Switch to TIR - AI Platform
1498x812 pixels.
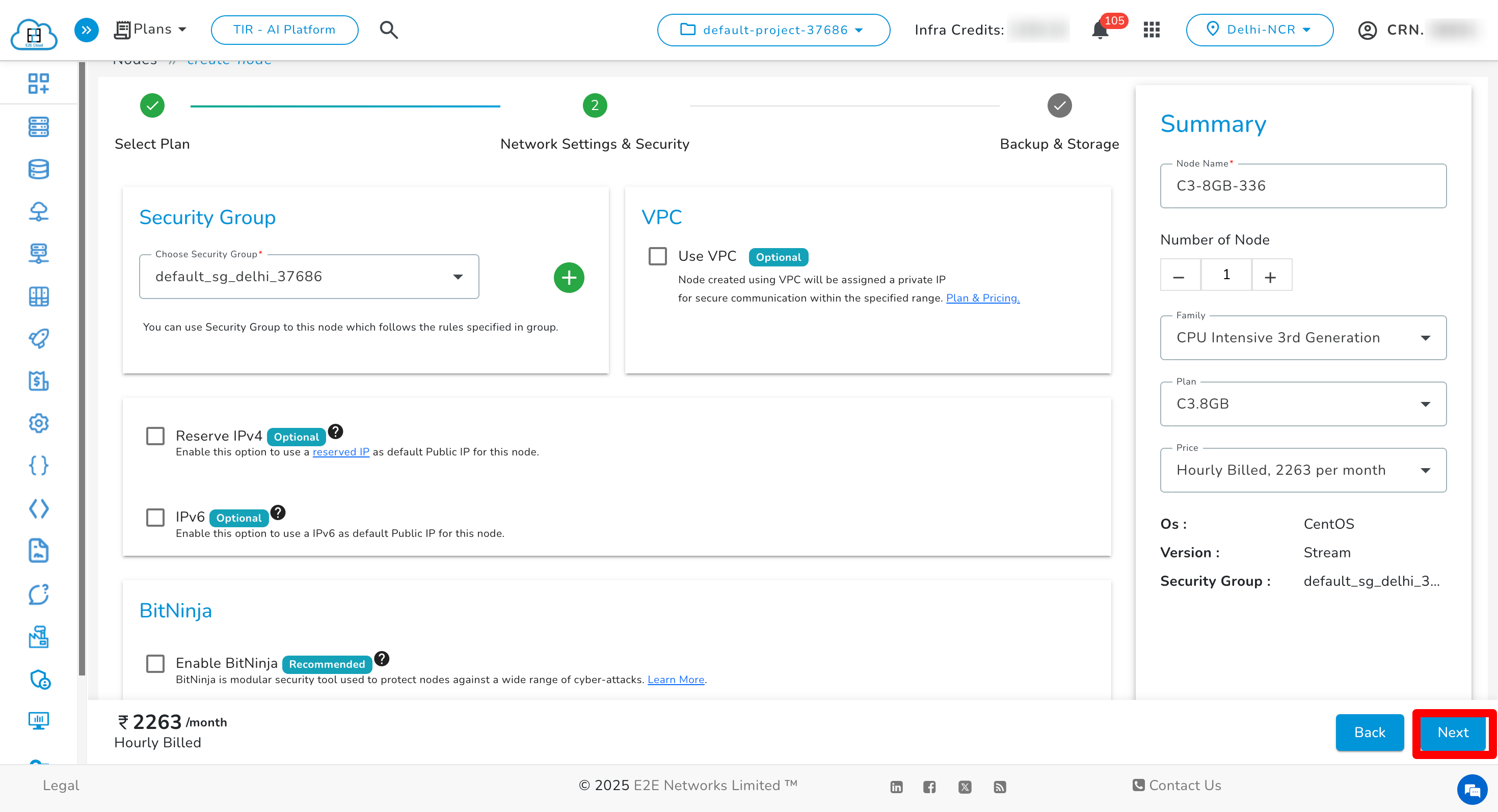[x=284, y=30]
